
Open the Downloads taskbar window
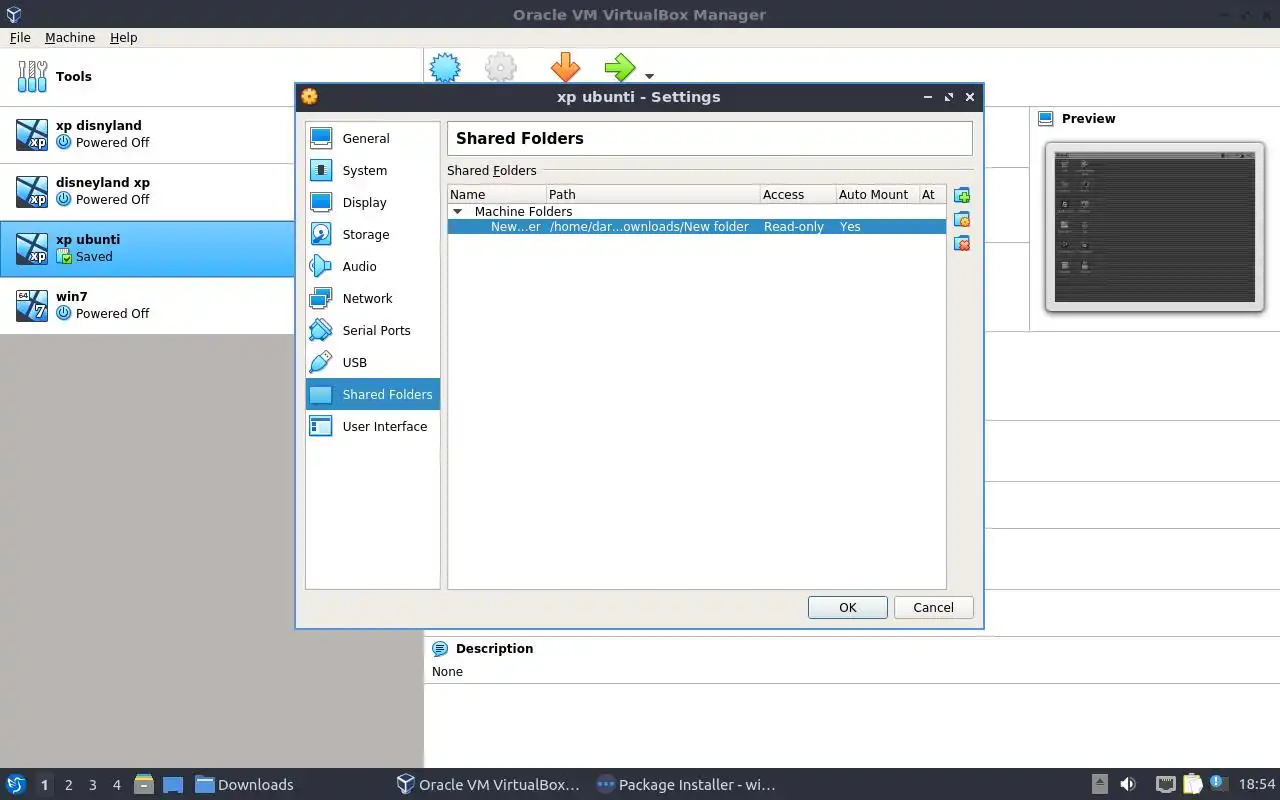[x=244, y=784]
